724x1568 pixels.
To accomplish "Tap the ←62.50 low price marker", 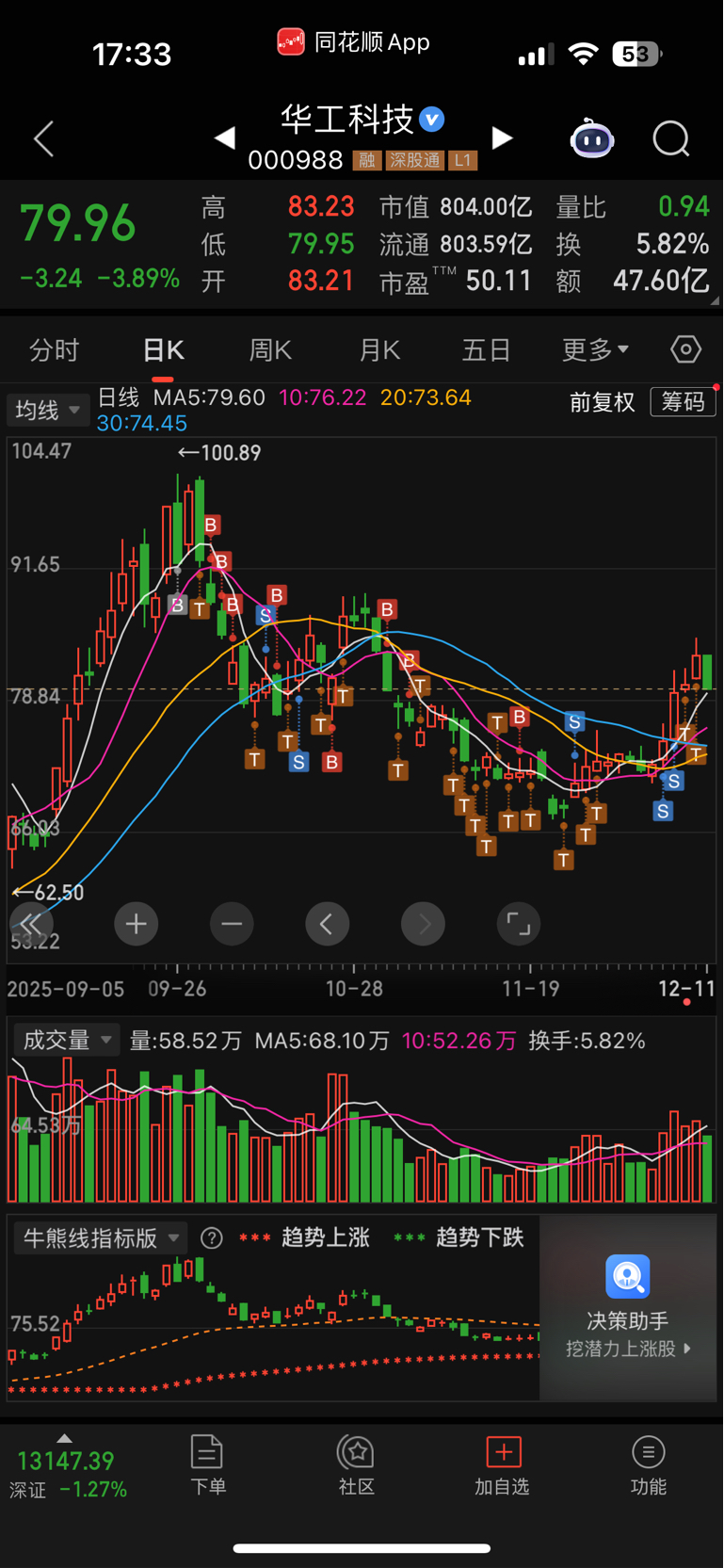I will click(x=47, y=892).
